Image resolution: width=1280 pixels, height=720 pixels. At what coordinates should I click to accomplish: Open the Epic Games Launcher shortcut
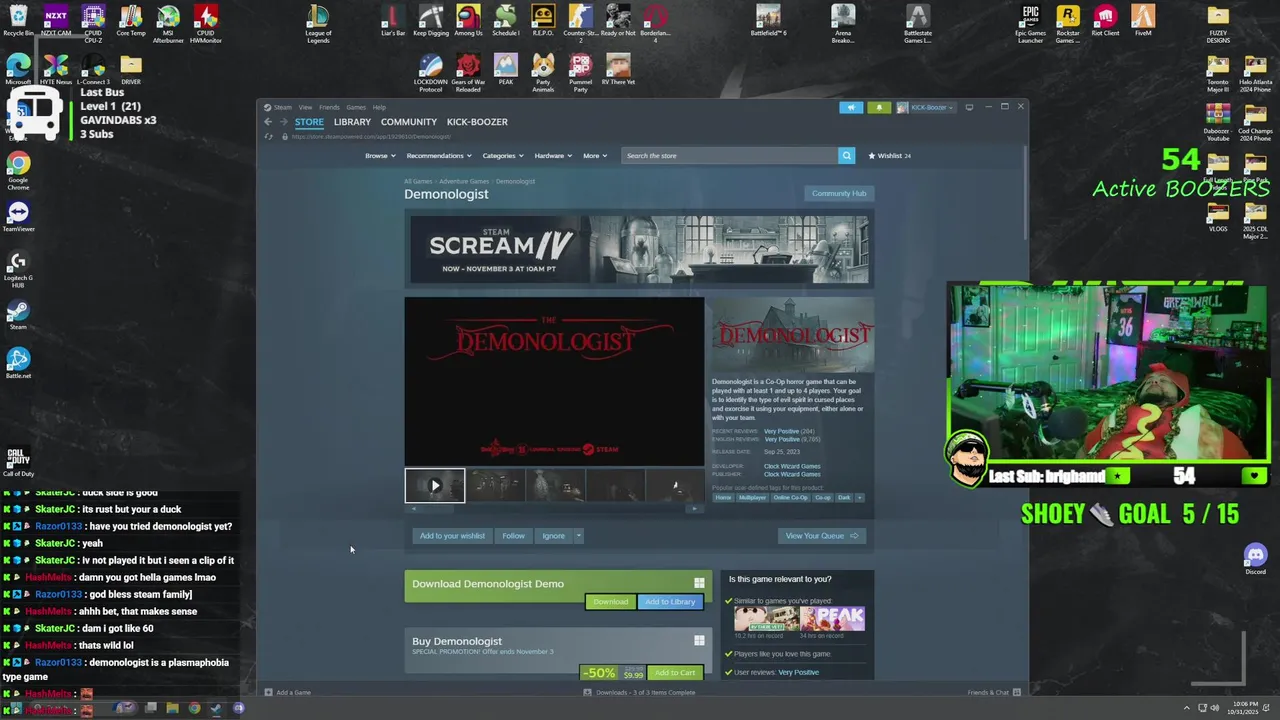(x=1030, y=24)
